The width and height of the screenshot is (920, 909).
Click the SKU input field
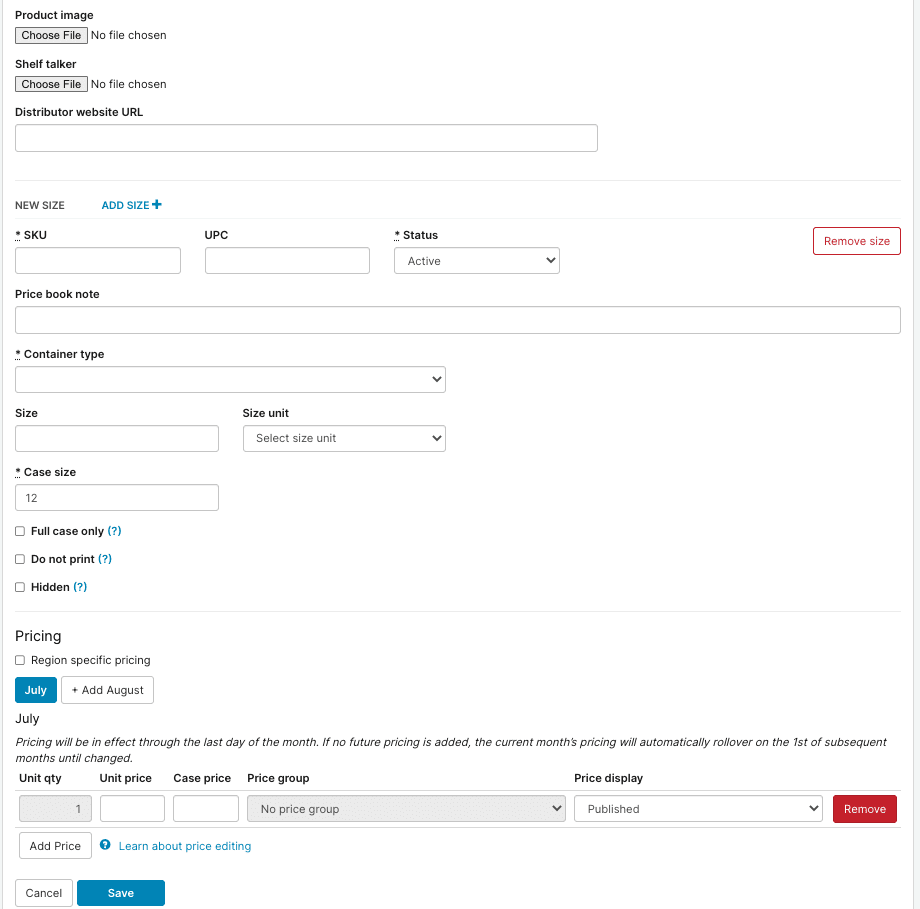point(98,261)
